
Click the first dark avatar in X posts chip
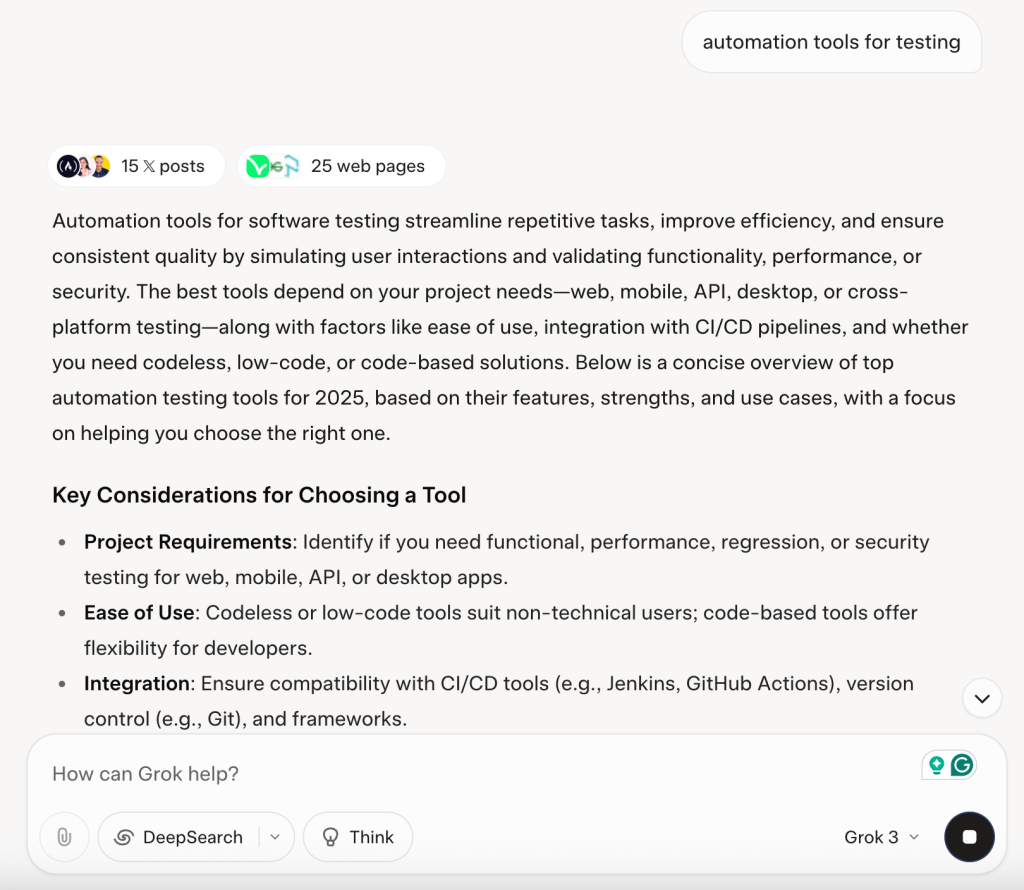point(68,167)
